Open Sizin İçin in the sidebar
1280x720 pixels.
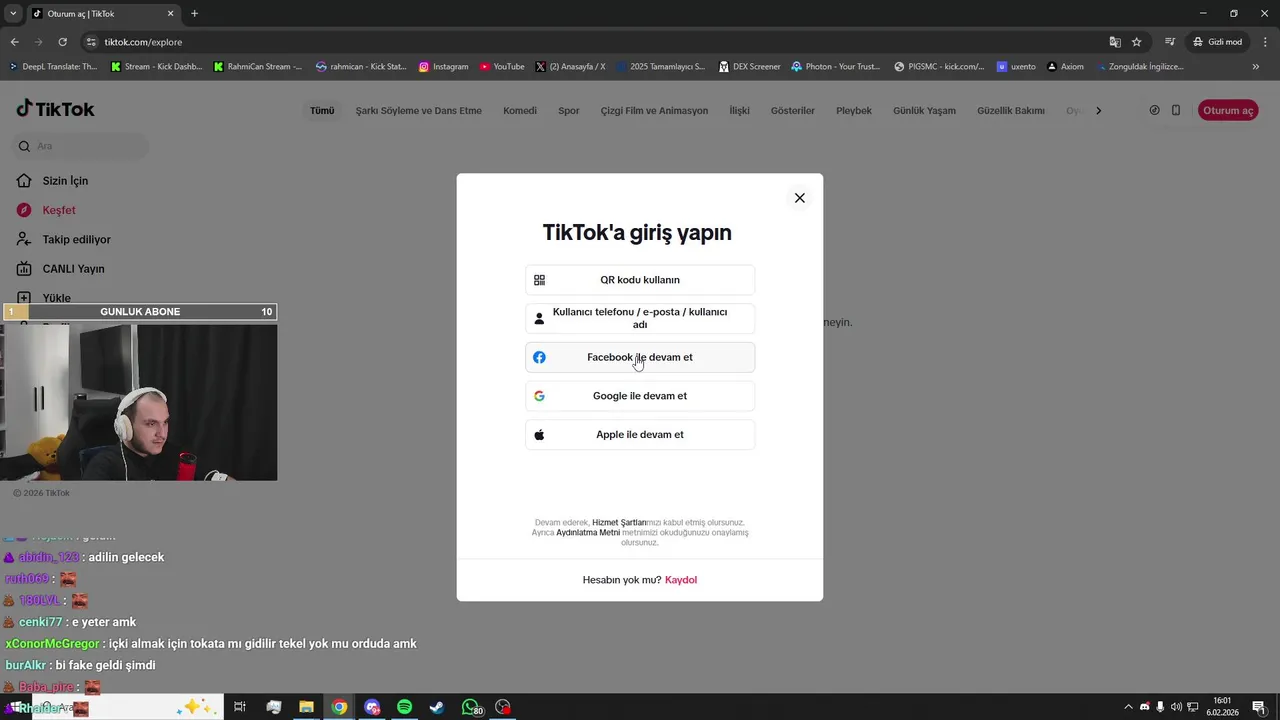pos(65,181)
